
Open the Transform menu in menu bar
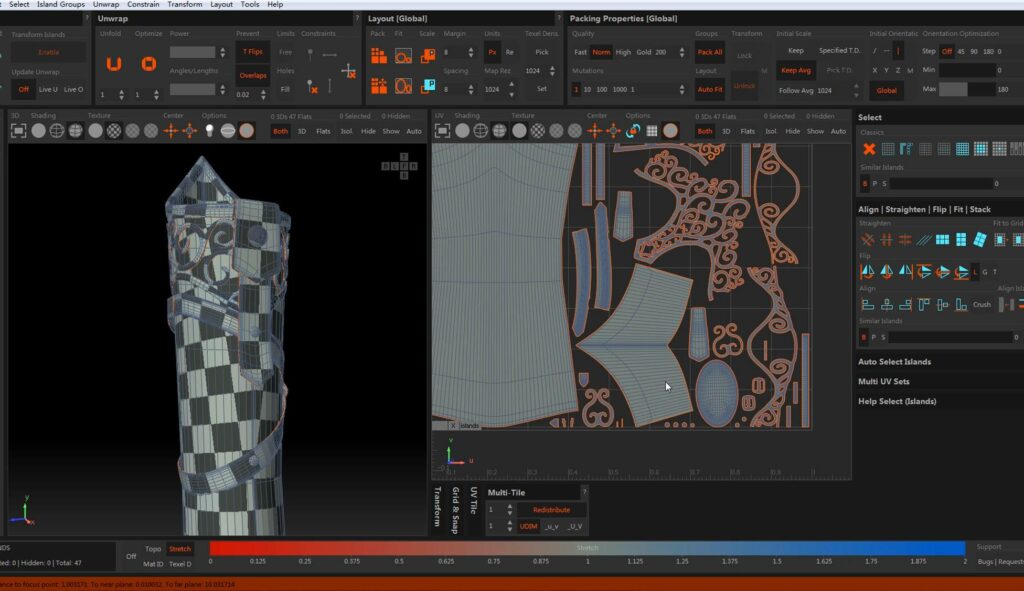[x=185, y=5]
